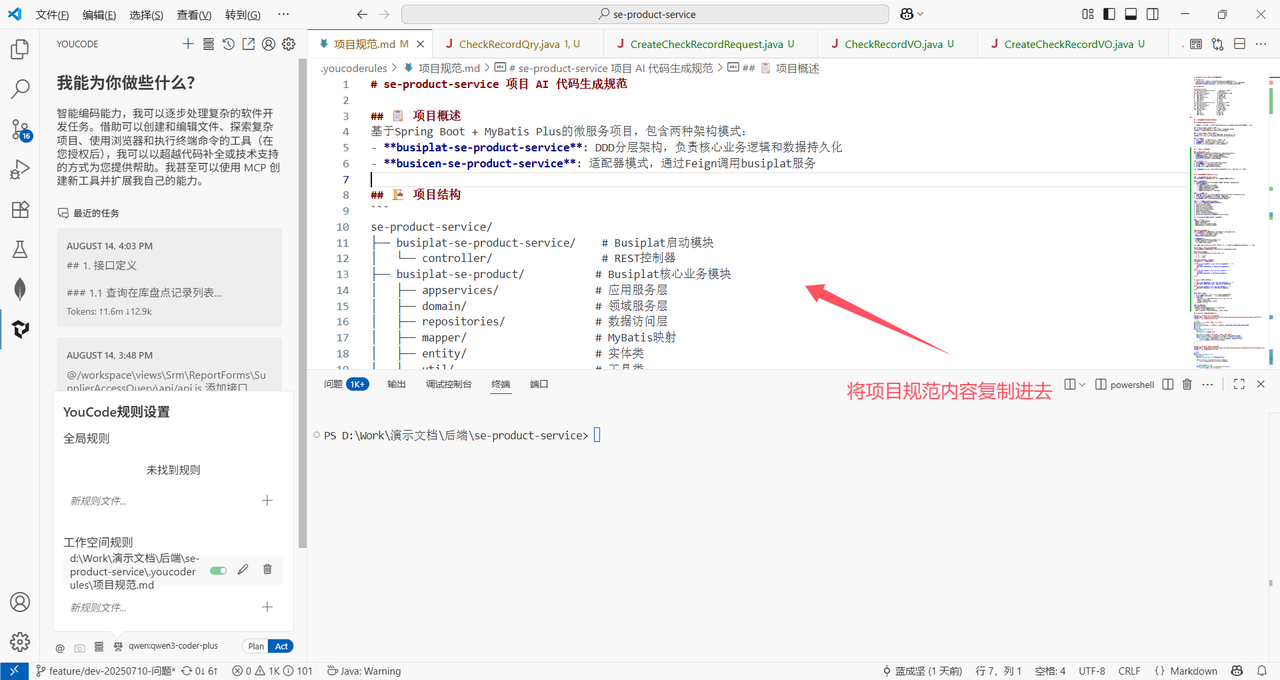Screen dimensions: 1280x680
Task: Switch YouCode to Plan mode
Action: 256,646
